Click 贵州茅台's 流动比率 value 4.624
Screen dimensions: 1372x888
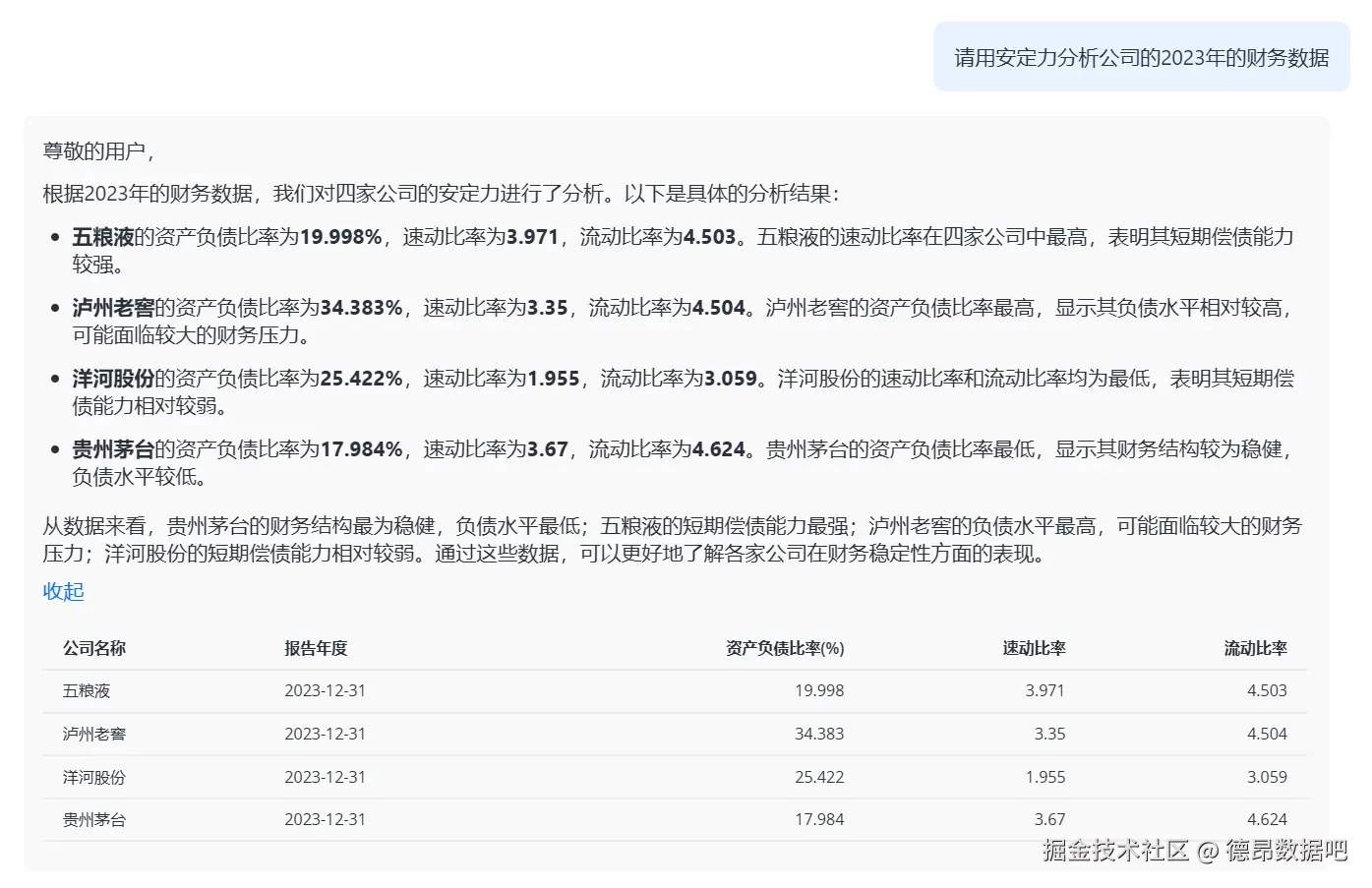coord(1267,818)
